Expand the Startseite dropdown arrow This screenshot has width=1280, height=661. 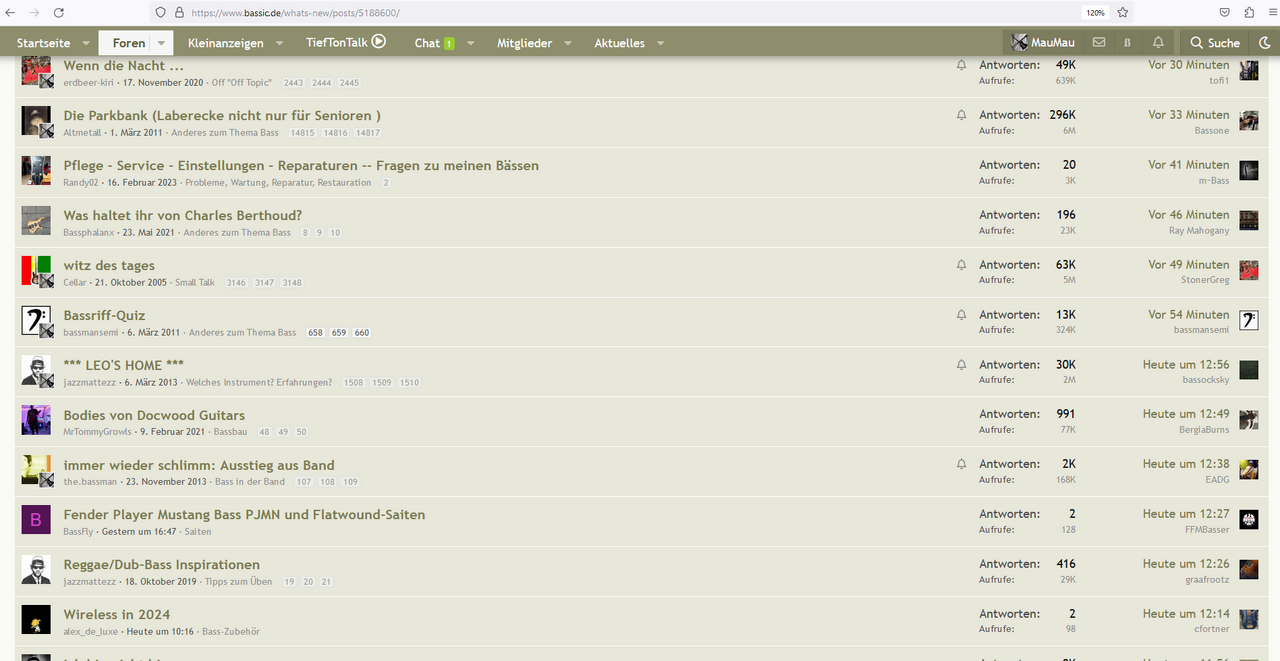(x=86, y=43)
